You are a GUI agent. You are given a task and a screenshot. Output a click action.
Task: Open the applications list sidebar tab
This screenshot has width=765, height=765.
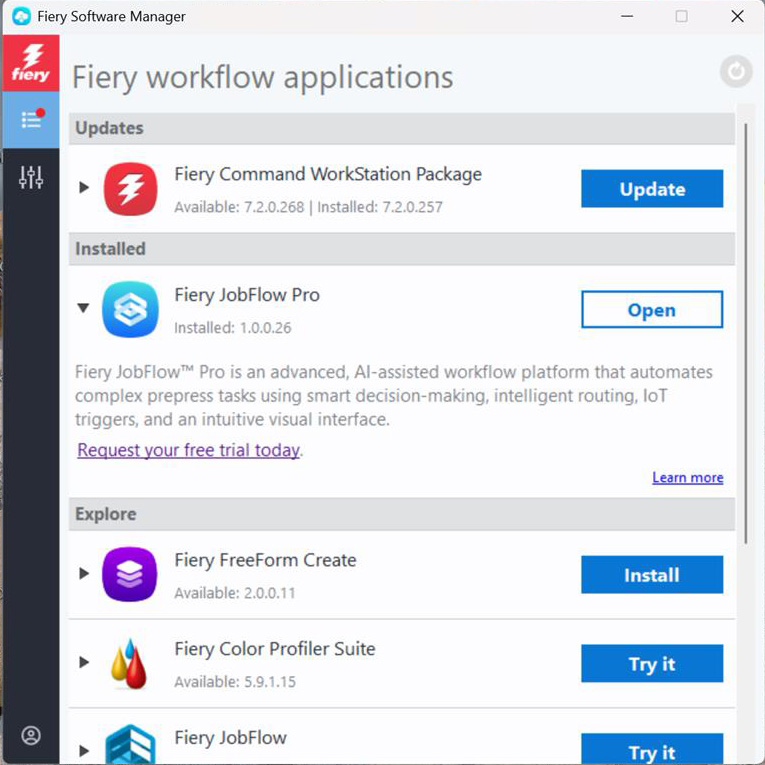coord(31,120)
